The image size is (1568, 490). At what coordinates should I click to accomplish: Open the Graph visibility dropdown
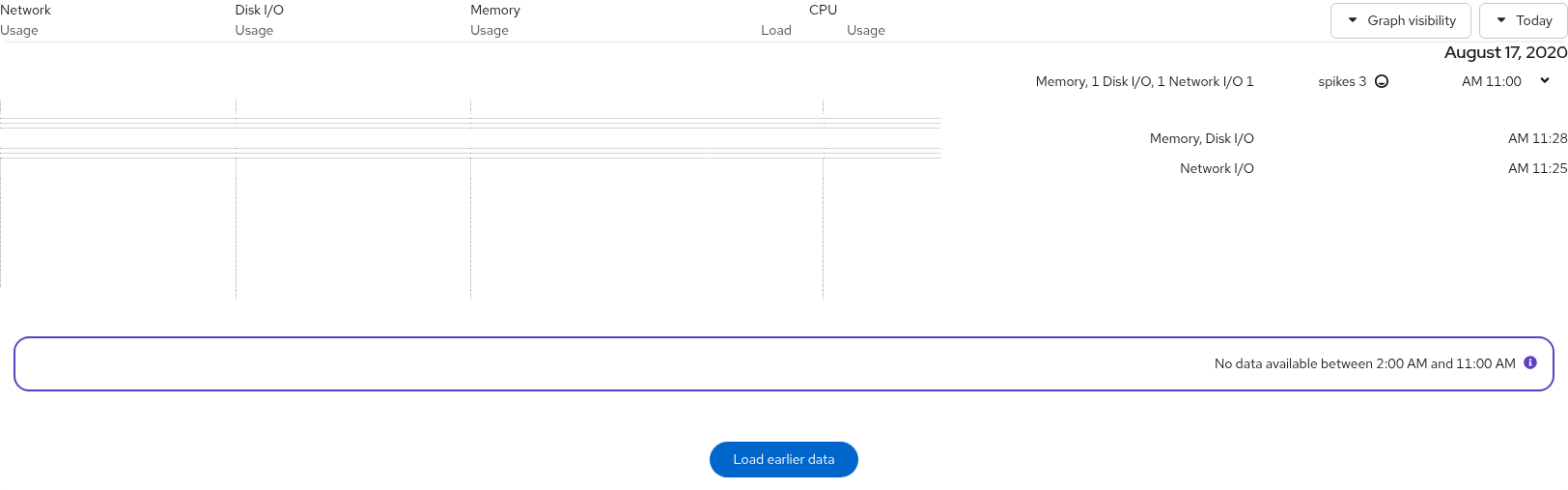1401,20
